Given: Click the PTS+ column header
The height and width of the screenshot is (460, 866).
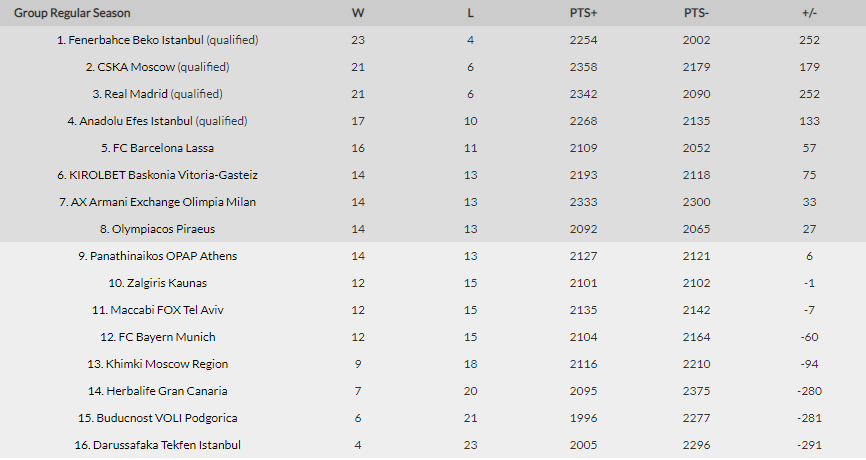Looking at the screenshot, I should pos(582,13).
